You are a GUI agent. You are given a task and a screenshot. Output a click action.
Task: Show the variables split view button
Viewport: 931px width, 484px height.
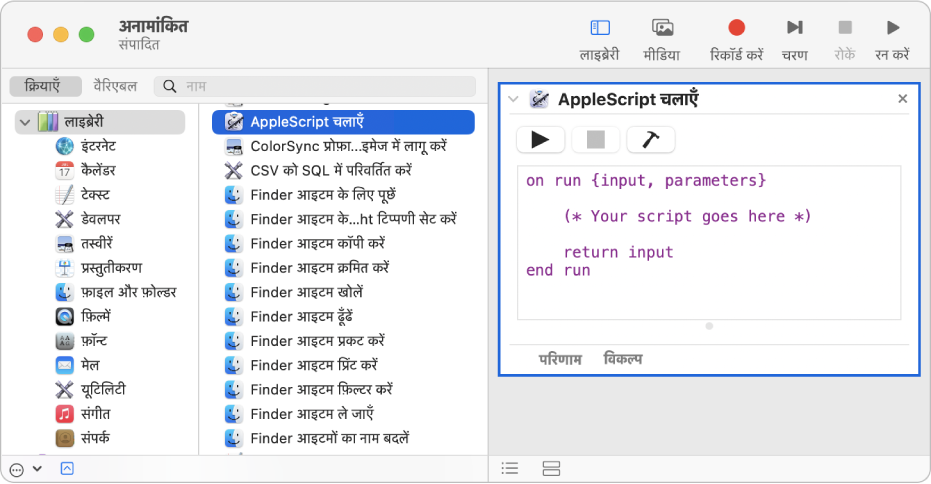551,469
